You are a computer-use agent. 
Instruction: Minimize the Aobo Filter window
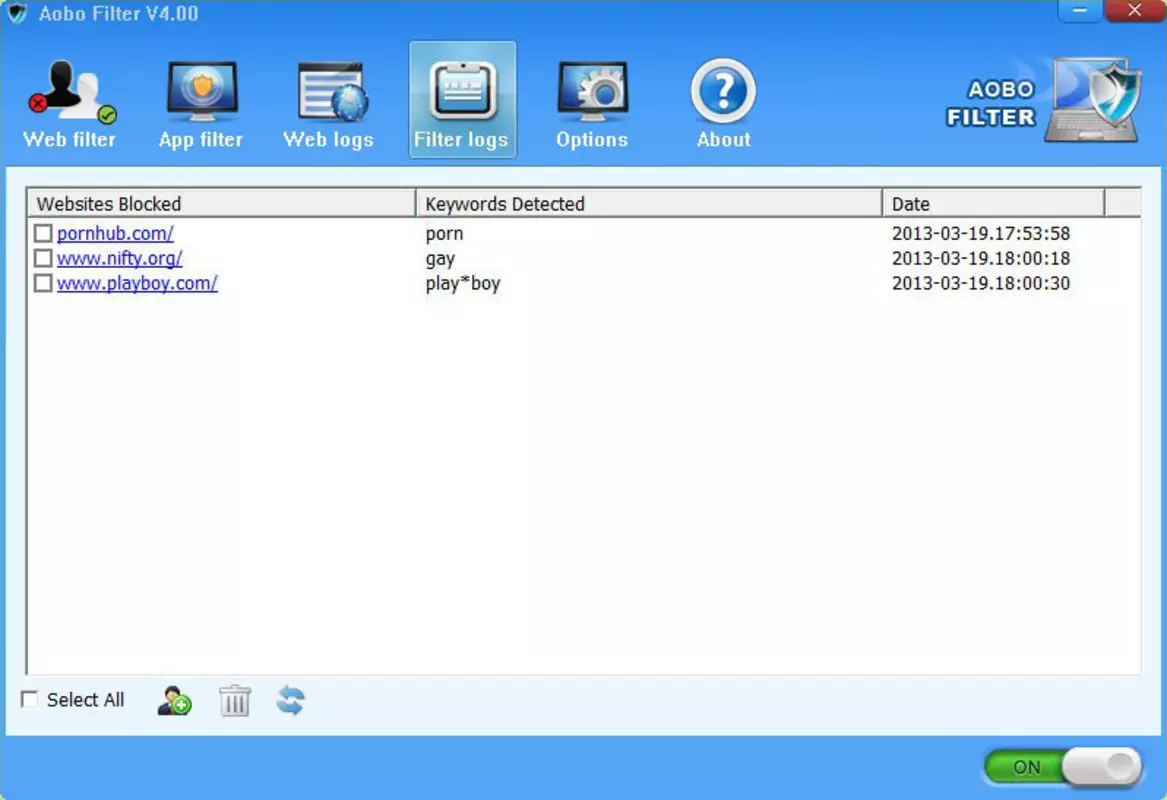point(1080,10)
